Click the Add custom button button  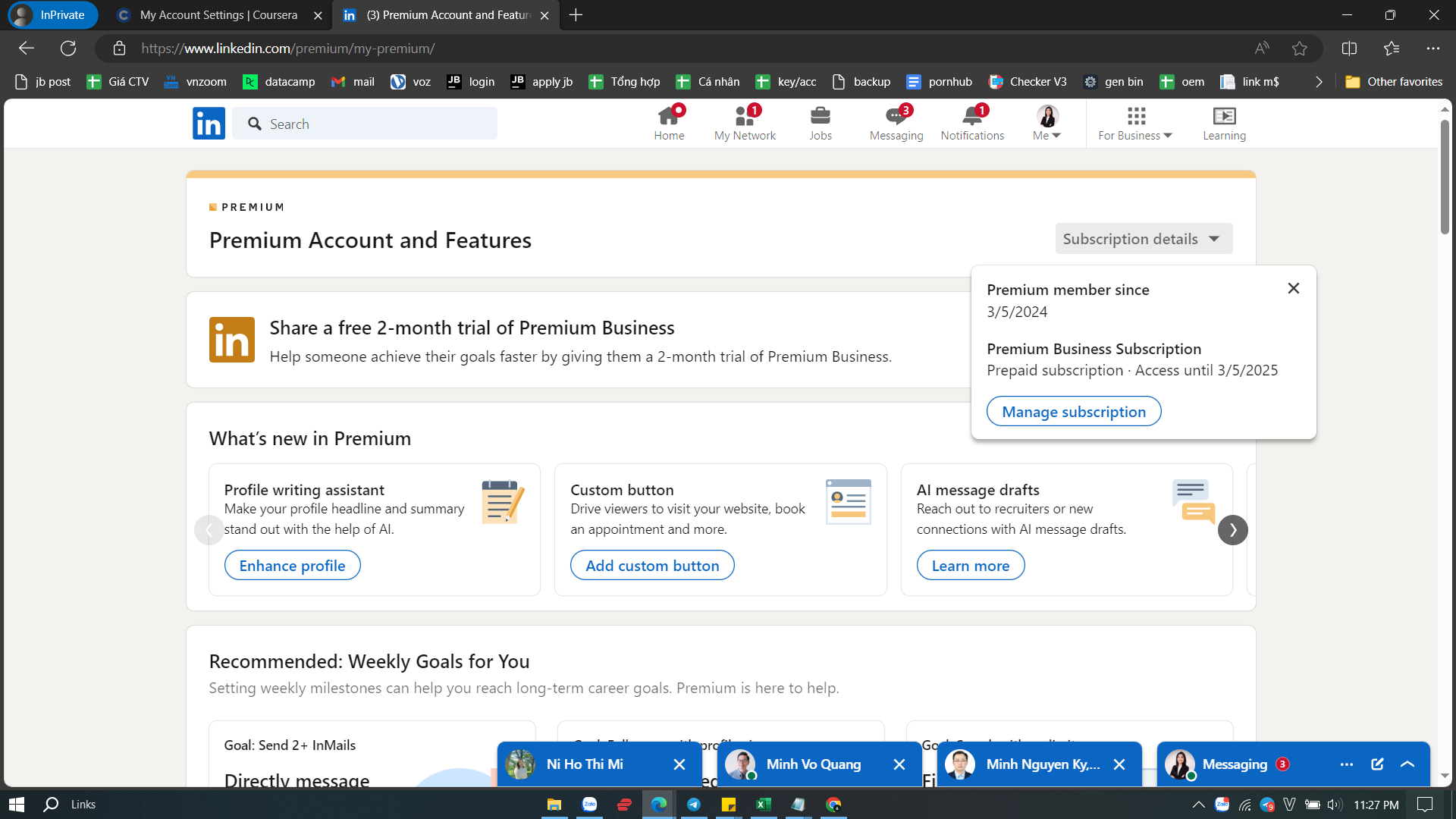tap(652, 566)
